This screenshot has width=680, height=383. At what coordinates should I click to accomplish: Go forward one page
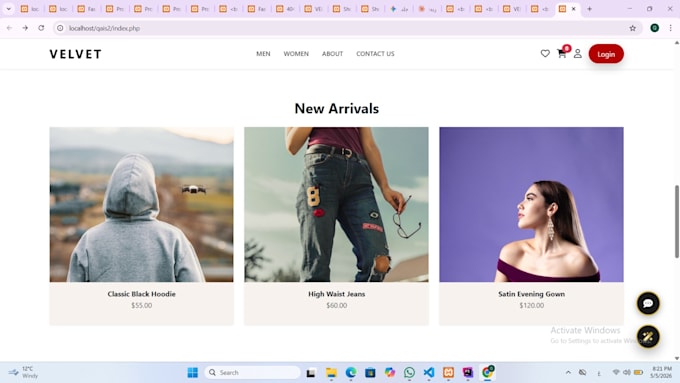coord(25,28)
